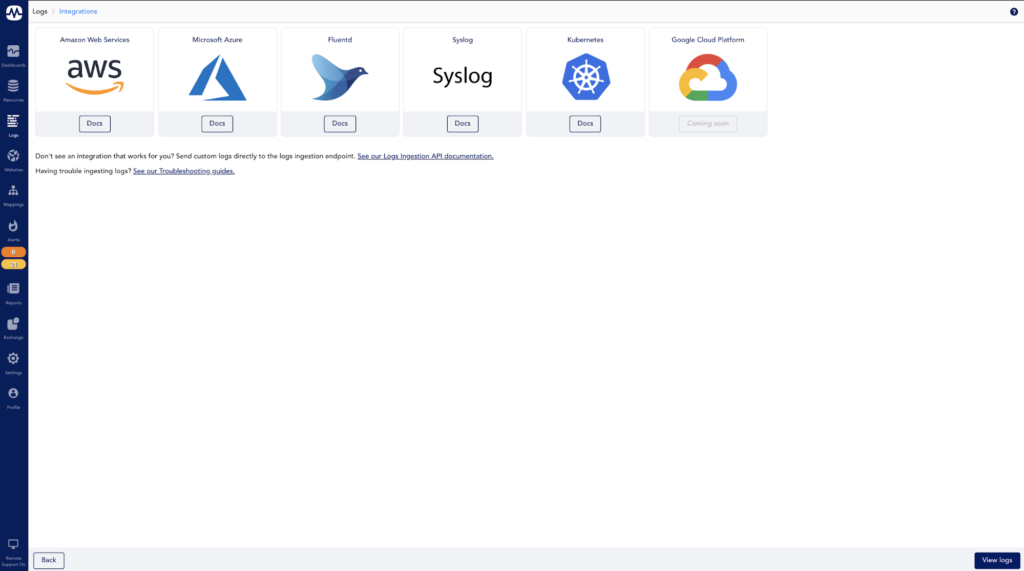
Task: Click the Syslog card title
Action: [462, 40]
